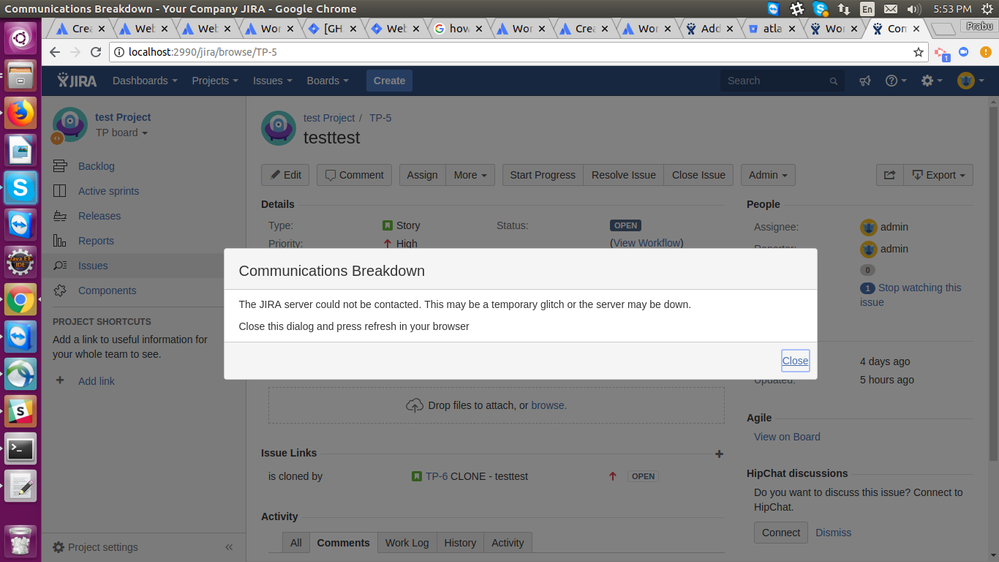Collapse the sidebar with chevron icon

(x=229, y=547)
